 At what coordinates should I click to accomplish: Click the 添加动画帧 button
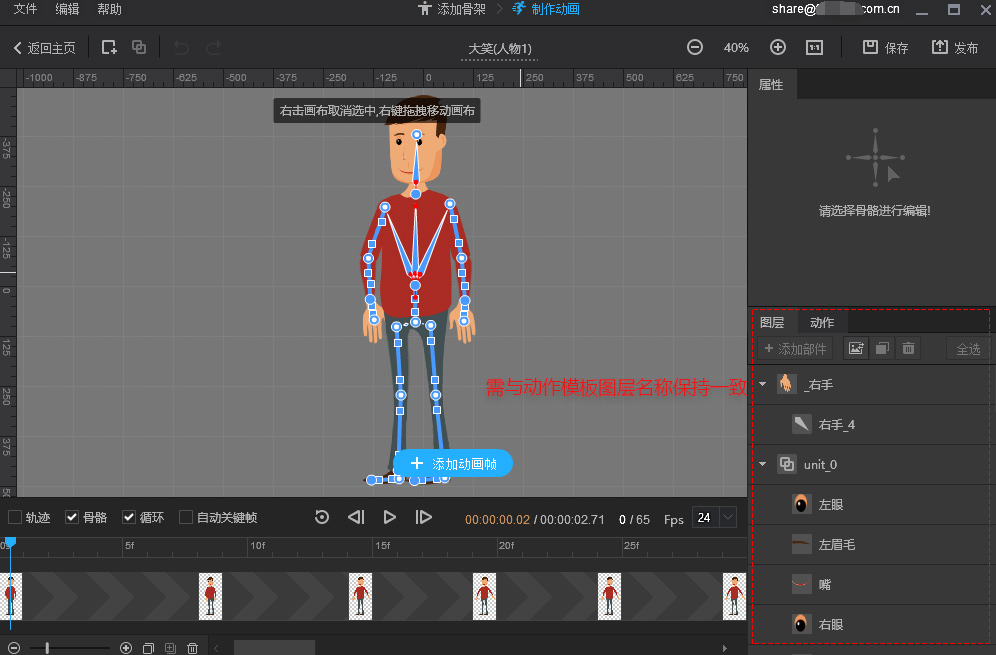click(x=453, y=464)
